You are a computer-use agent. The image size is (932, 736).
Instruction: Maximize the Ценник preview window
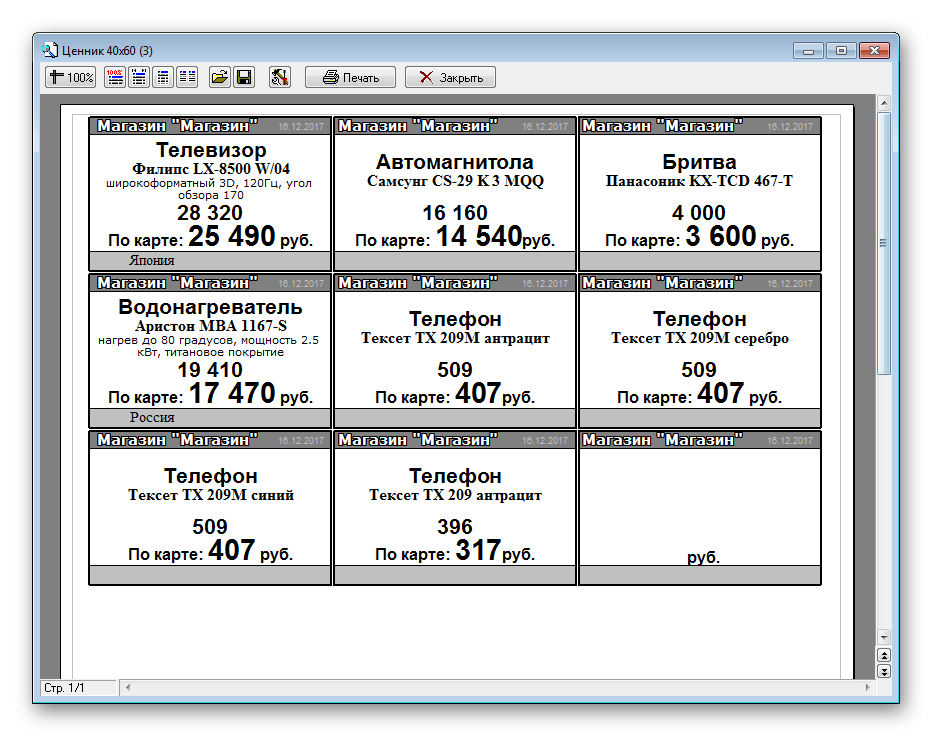(841, 51)
